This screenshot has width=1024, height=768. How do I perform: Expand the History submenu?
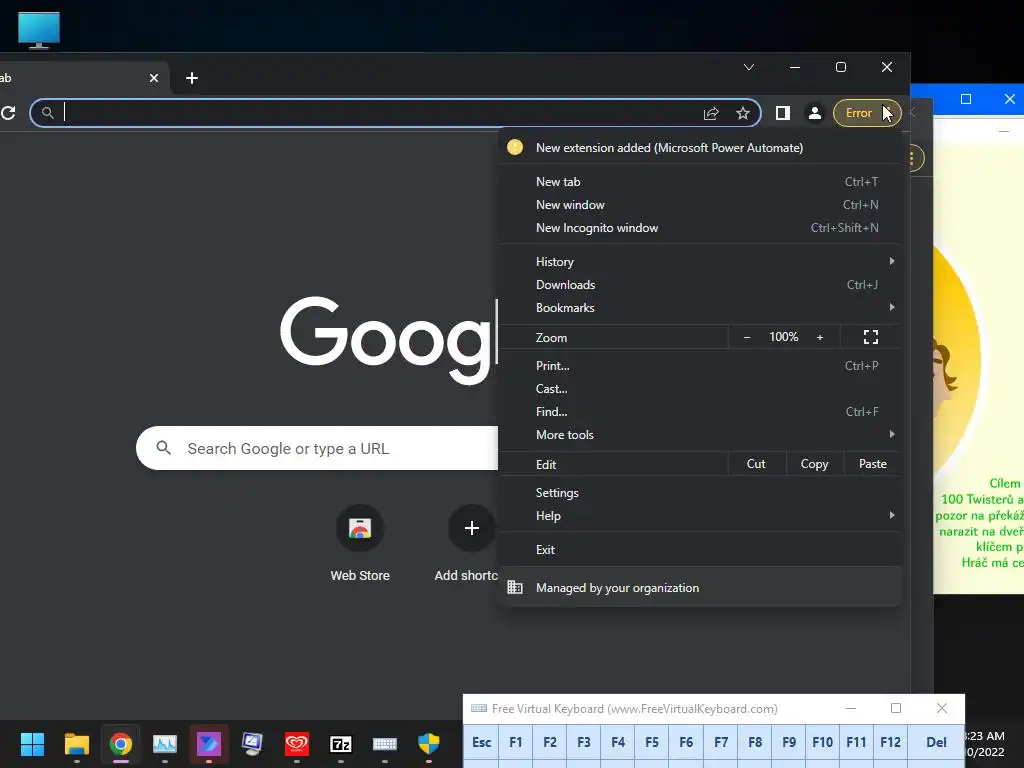tap(700, 262)
